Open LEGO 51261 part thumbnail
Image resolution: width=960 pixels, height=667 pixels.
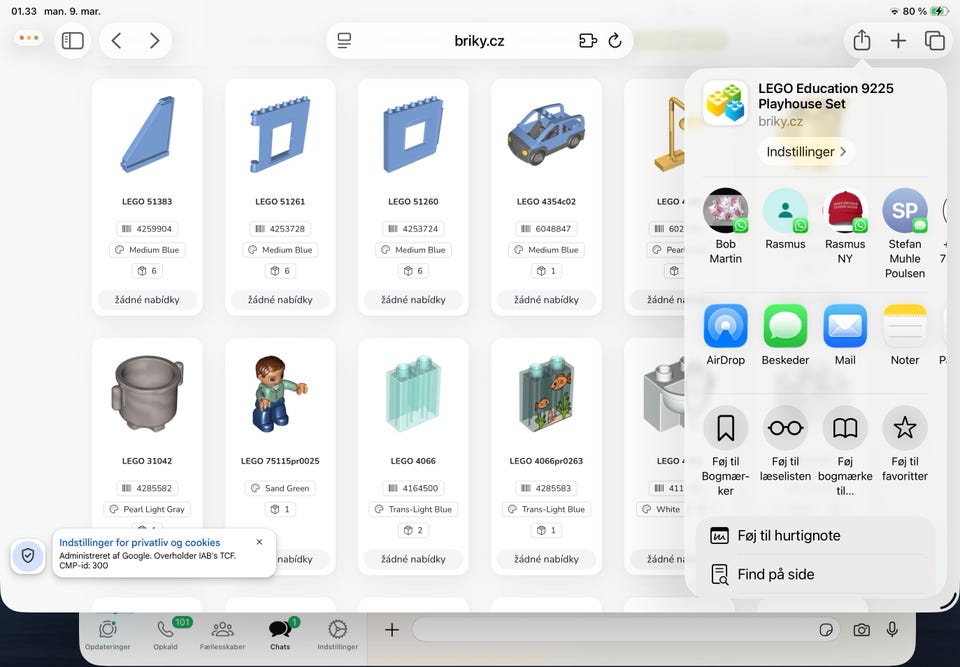pos(280,135)
